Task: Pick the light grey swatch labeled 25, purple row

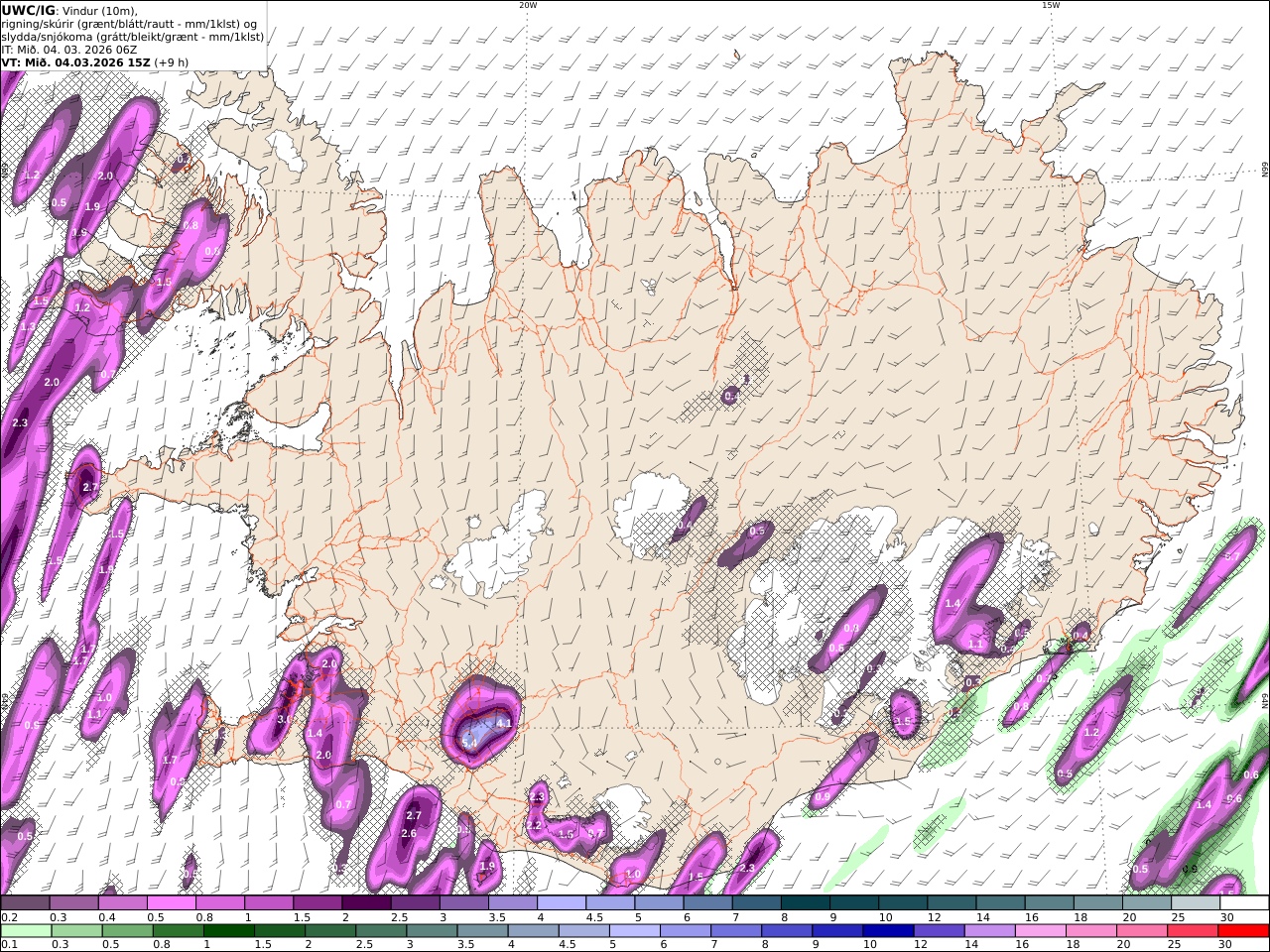Action: click(1197, 902)
